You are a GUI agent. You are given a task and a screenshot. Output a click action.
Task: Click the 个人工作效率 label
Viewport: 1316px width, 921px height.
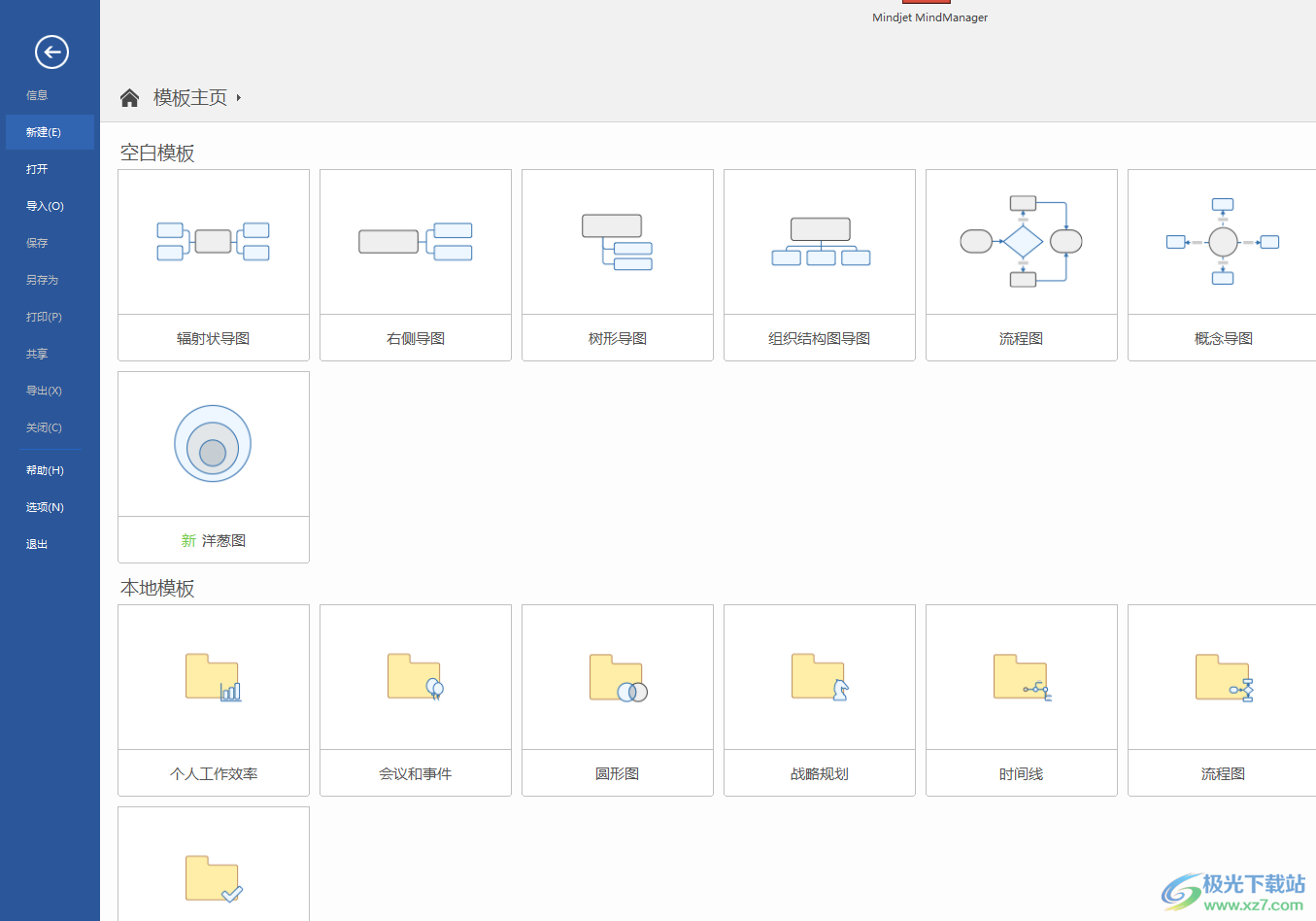214,773
